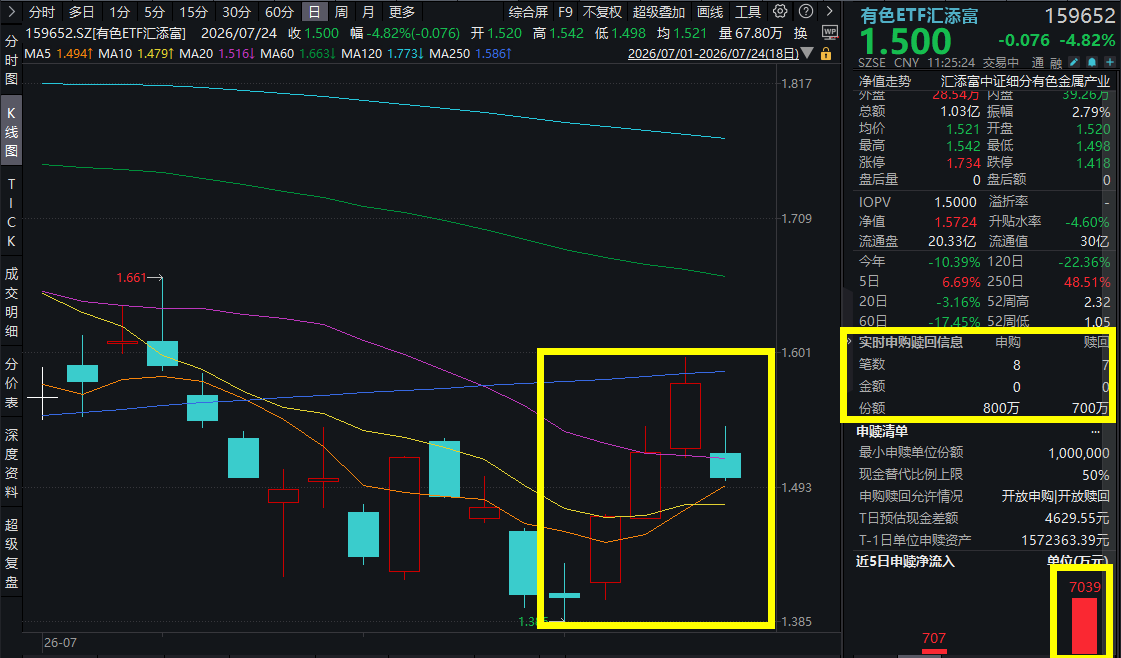Click the pencil note icon beside 融
The height and width of the screenshot is (658, 1121).
1074,62
